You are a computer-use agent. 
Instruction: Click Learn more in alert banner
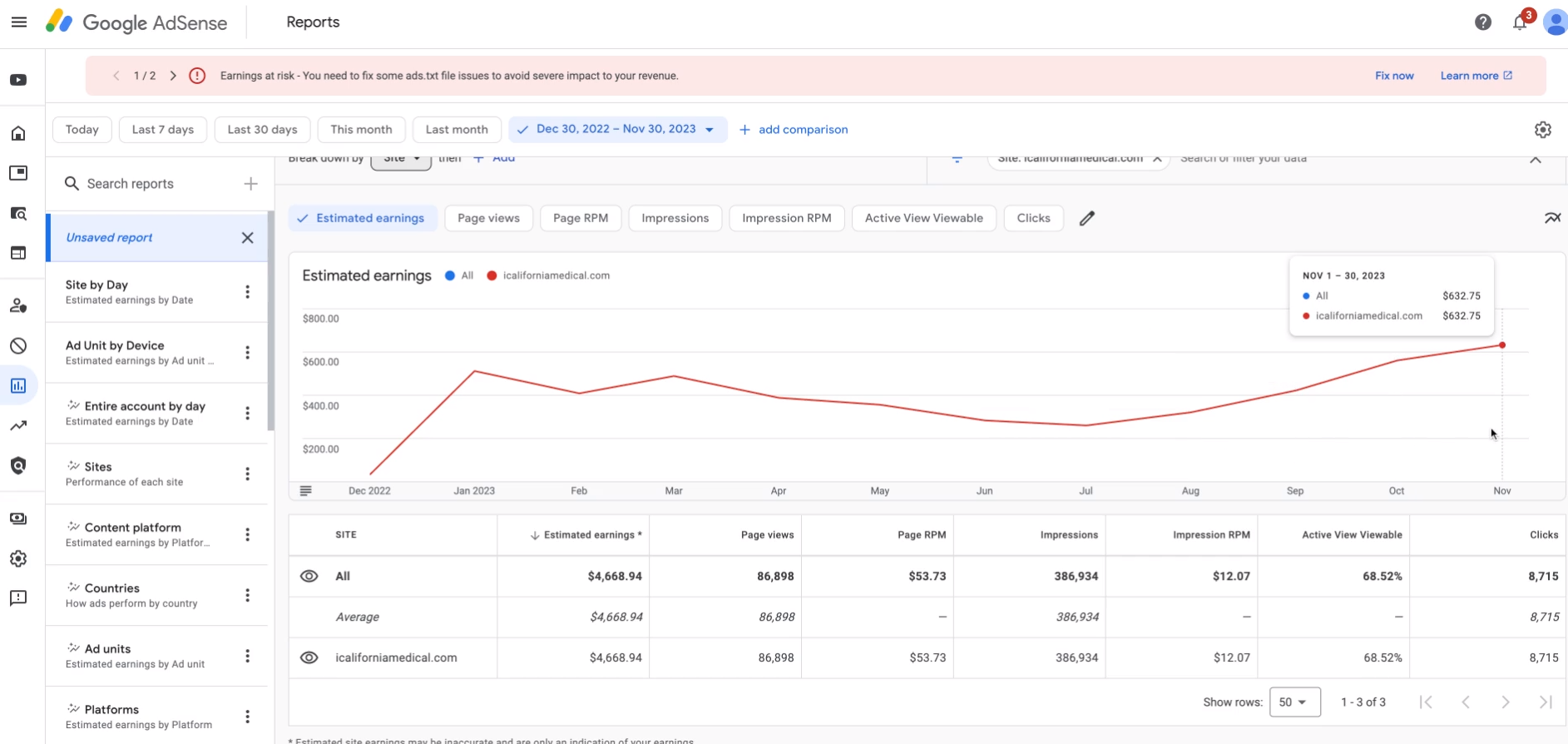(x=1476, y=76)
